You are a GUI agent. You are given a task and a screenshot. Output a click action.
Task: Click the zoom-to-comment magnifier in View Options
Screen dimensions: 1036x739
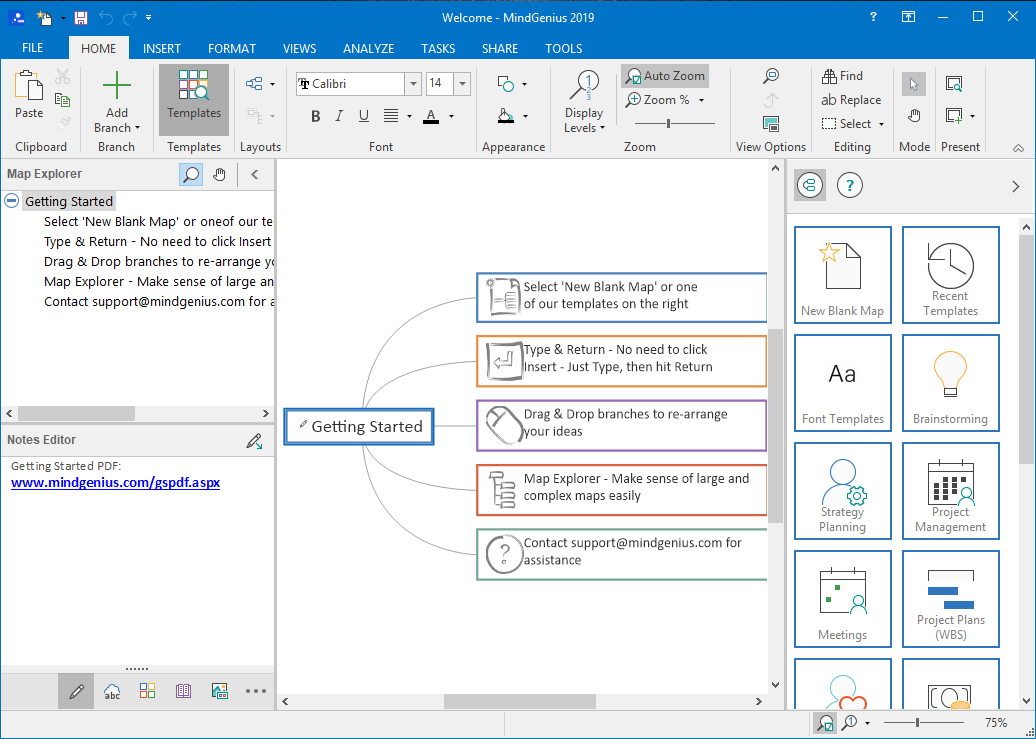(770, 76)
